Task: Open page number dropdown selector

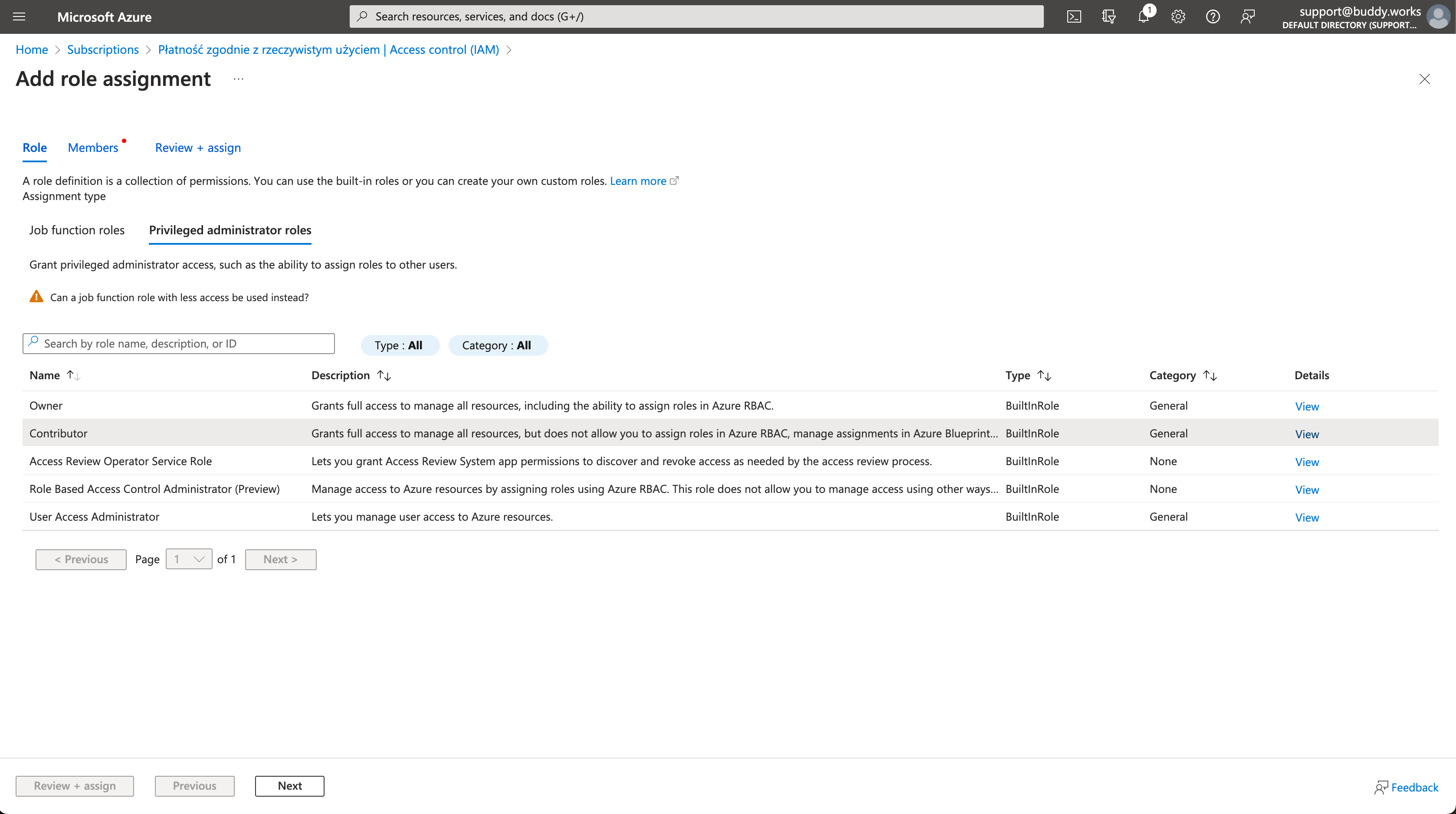Action: pyautogui.click(x=188, y=559)
